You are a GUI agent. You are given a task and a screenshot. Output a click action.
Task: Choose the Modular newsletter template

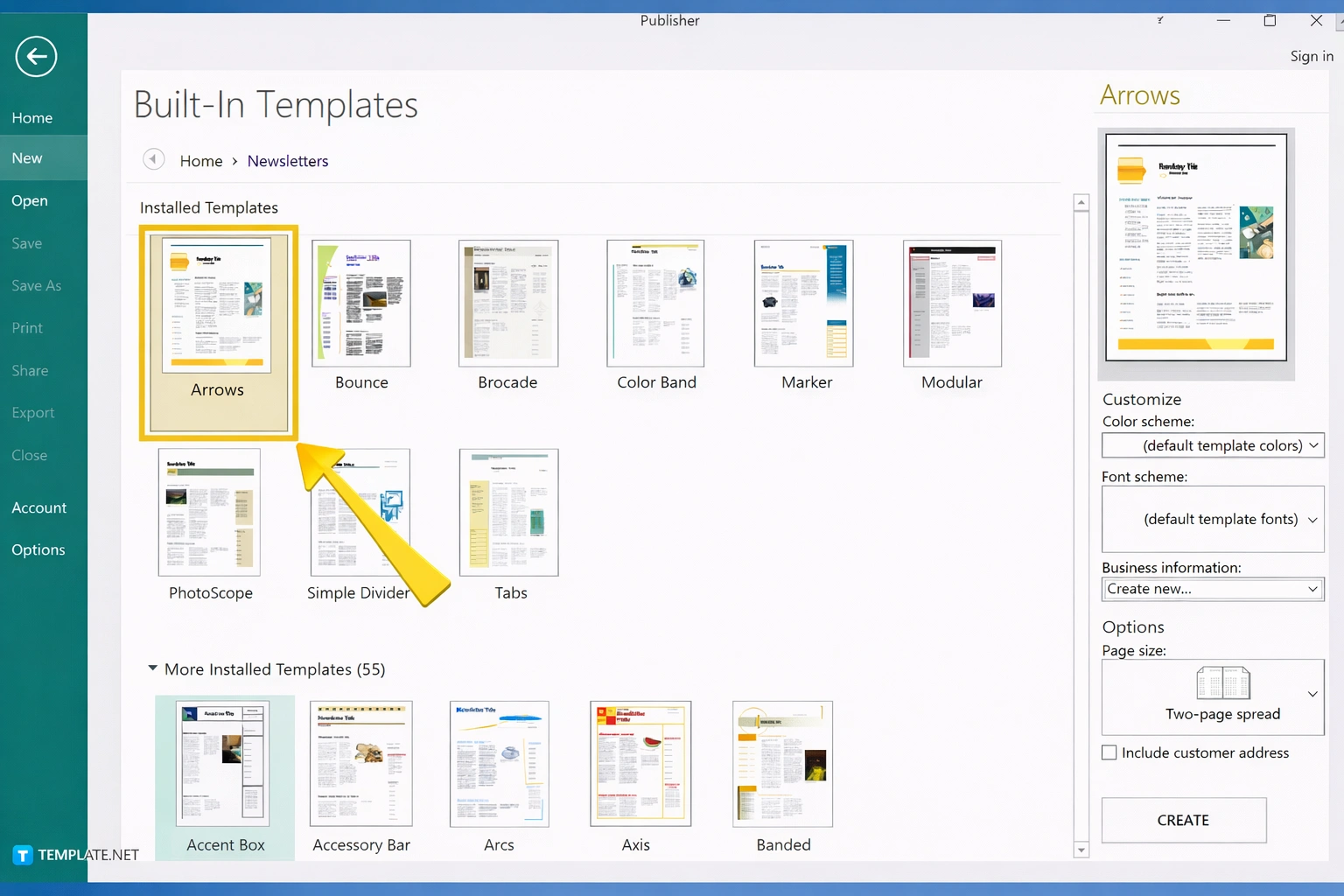click(x=952, y=304)
